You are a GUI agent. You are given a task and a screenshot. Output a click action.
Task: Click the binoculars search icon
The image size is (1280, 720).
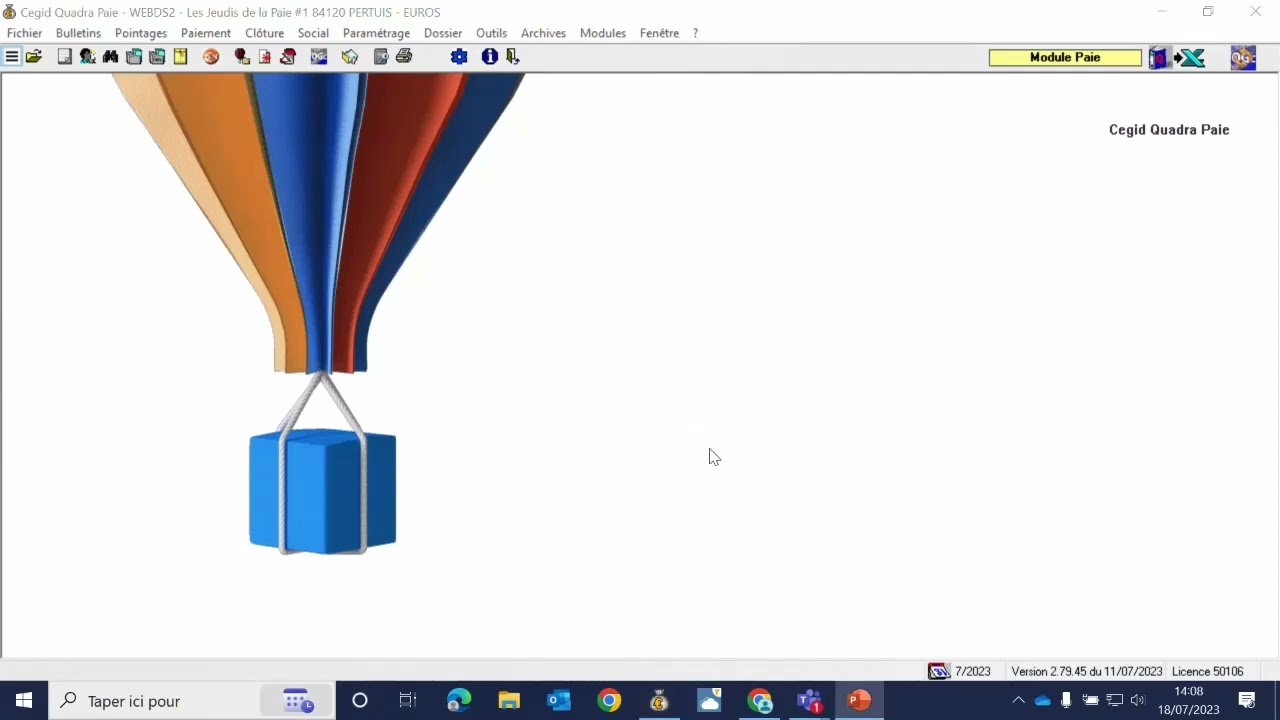click(x=111, y=57)
